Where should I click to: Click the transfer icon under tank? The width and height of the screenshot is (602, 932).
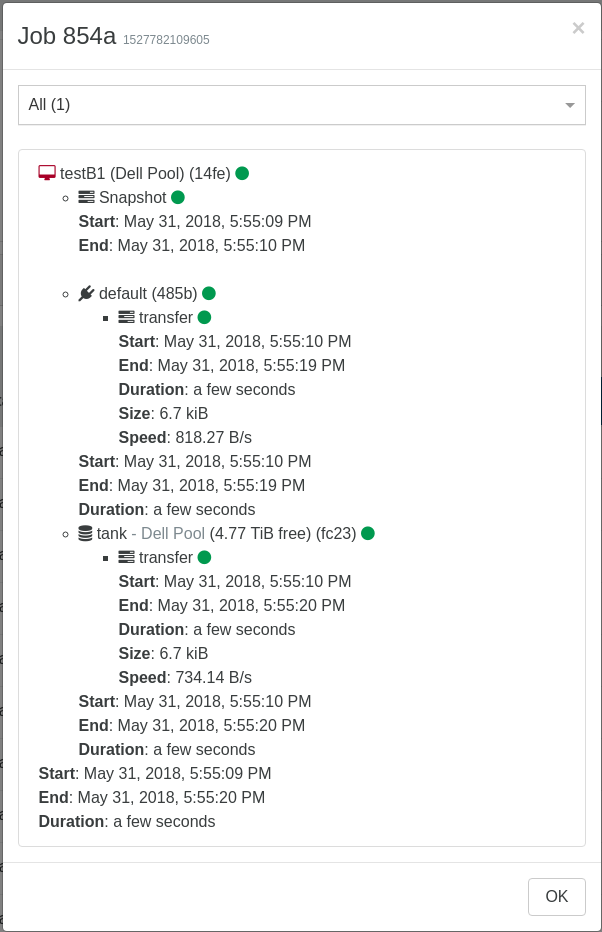(126, 558)
